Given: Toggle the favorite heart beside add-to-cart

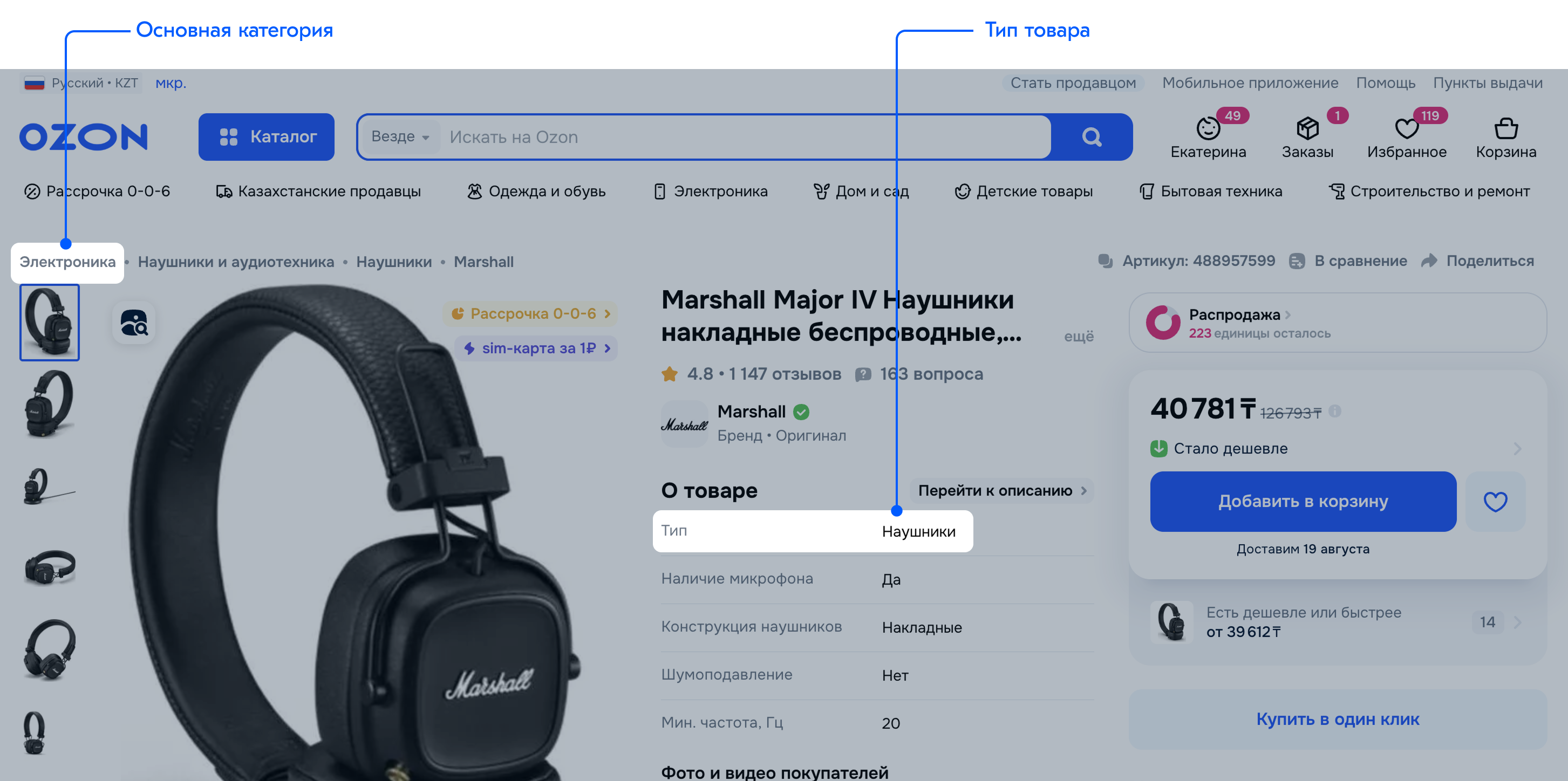Looking at the screenshot, I should (1495, 501).
